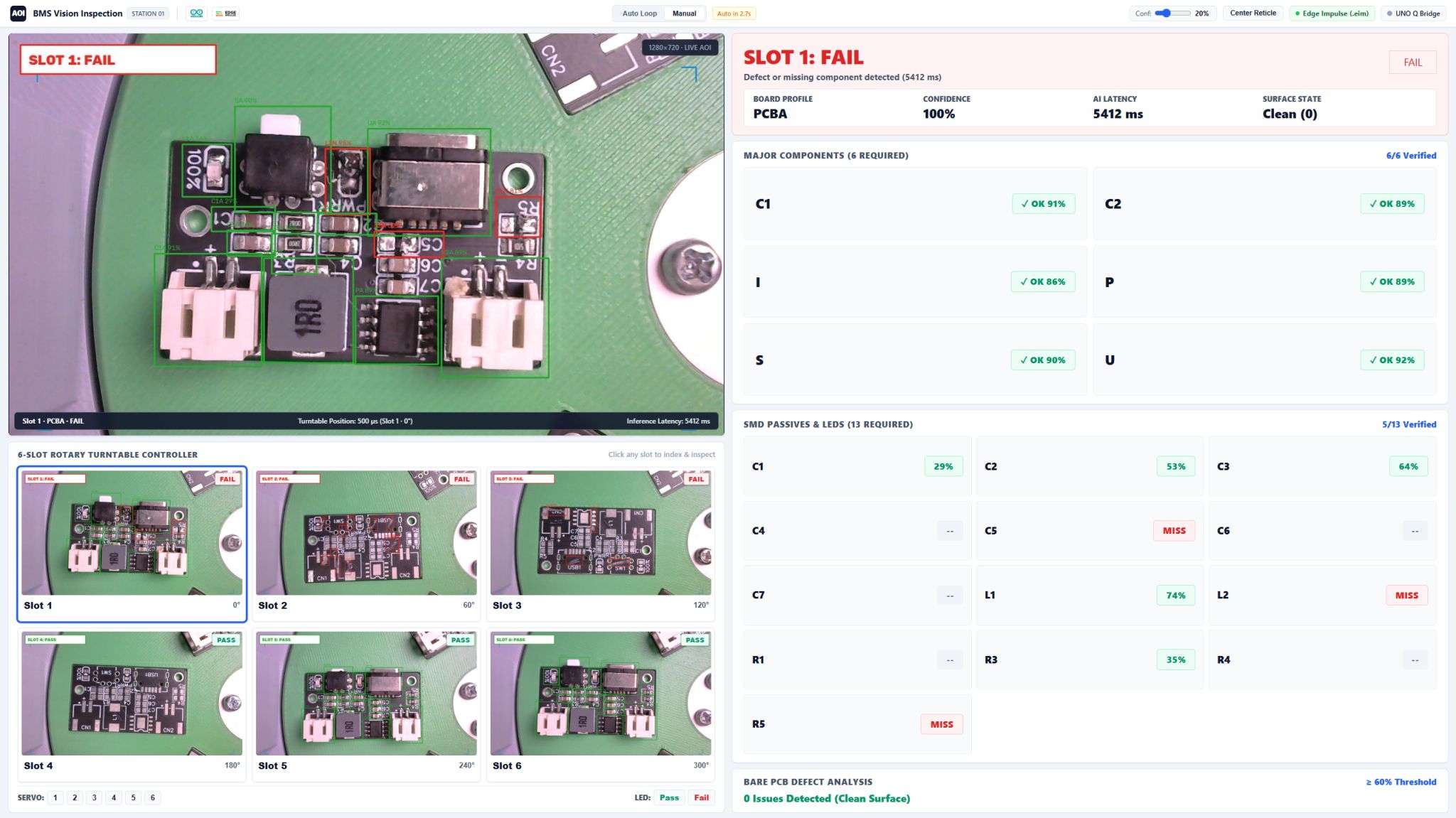Click the 6/6 Verified link
This screenshot has height=818, width=1456.
click(x=1410, y=156)
